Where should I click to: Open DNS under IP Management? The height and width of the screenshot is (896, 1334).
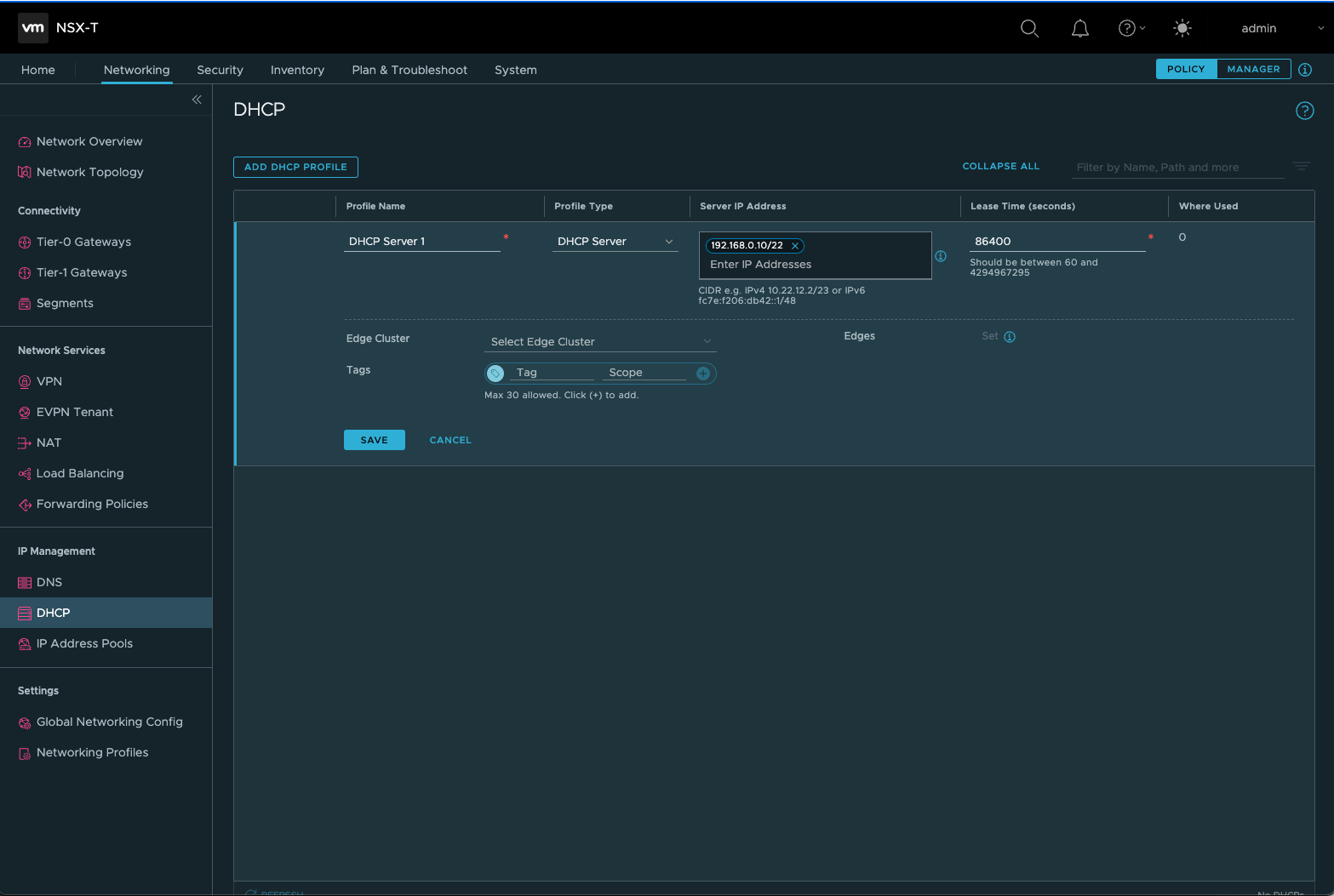tap(49, 582)
